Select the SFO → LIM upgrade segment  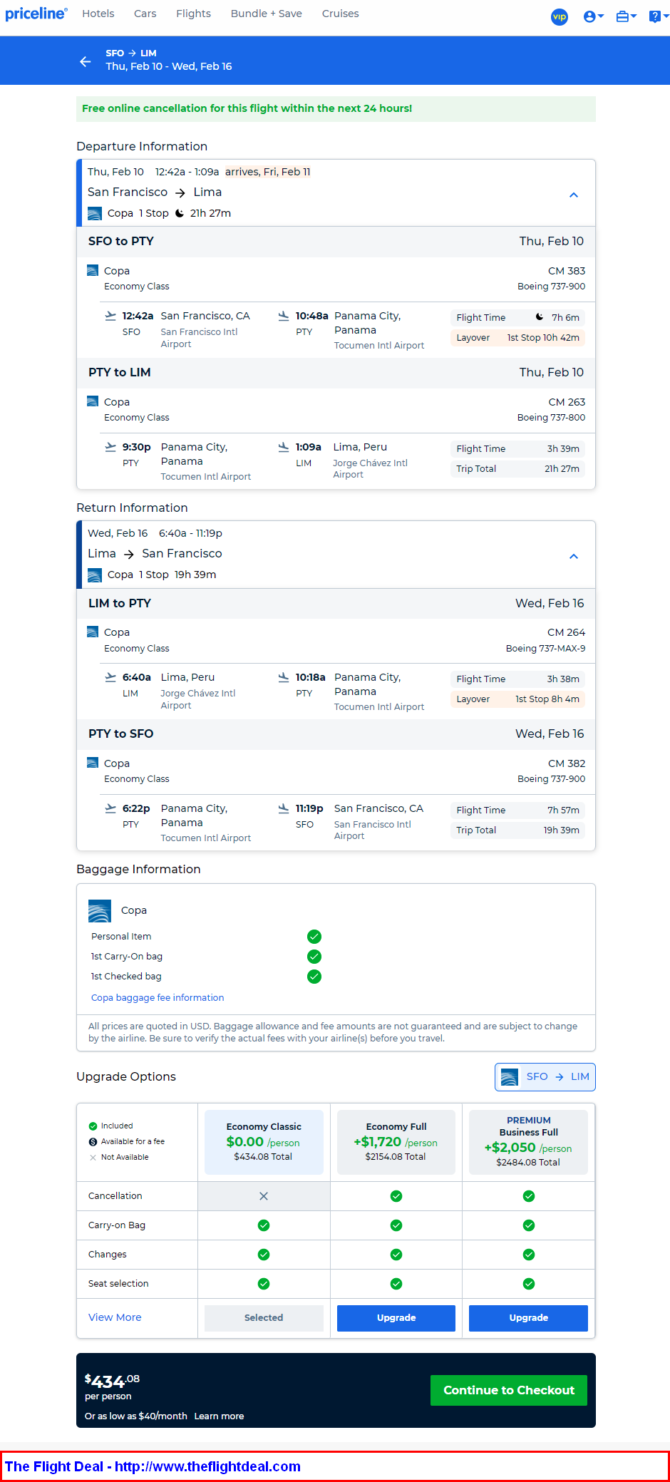point(545,1077)
